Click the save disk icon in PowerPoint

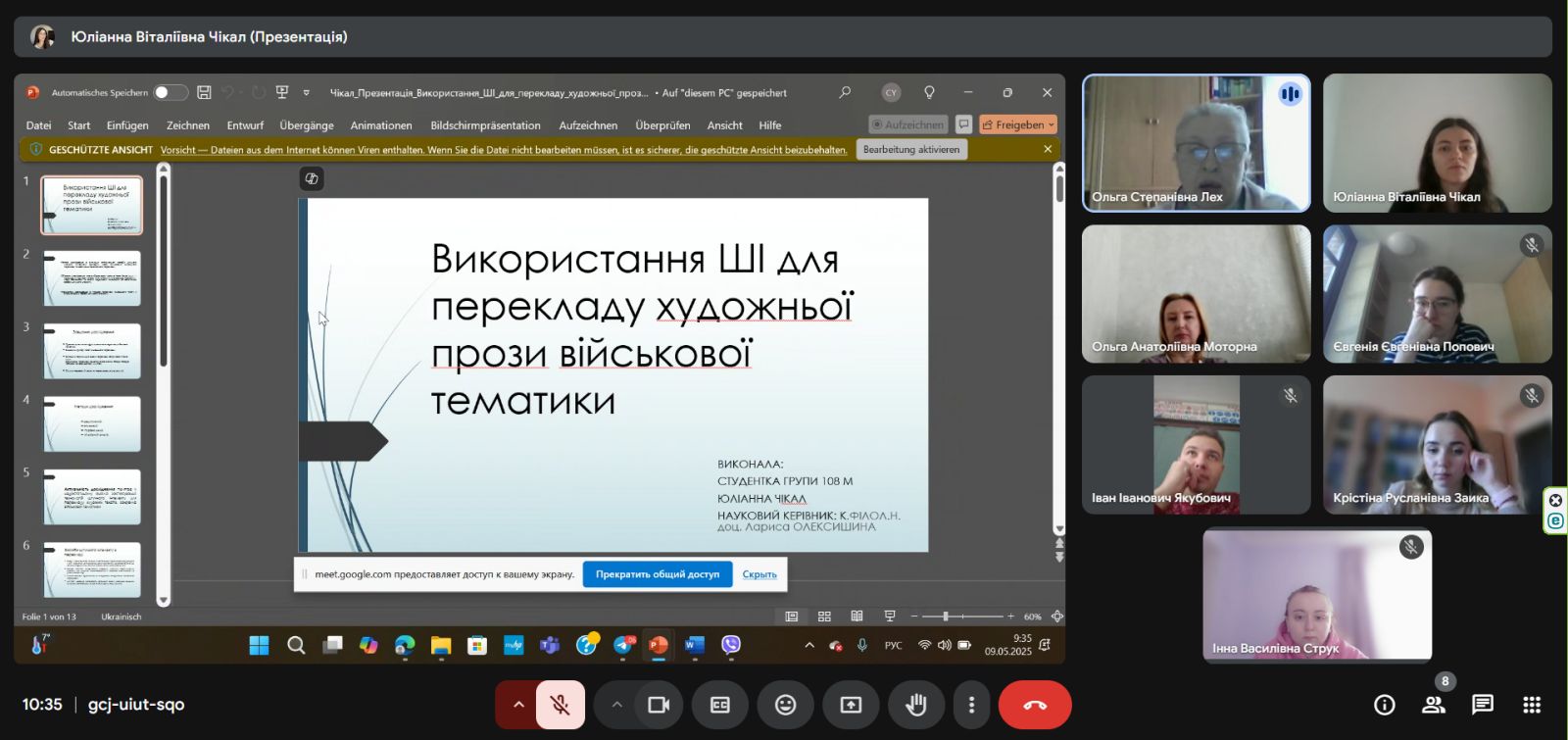click(204, 92)
